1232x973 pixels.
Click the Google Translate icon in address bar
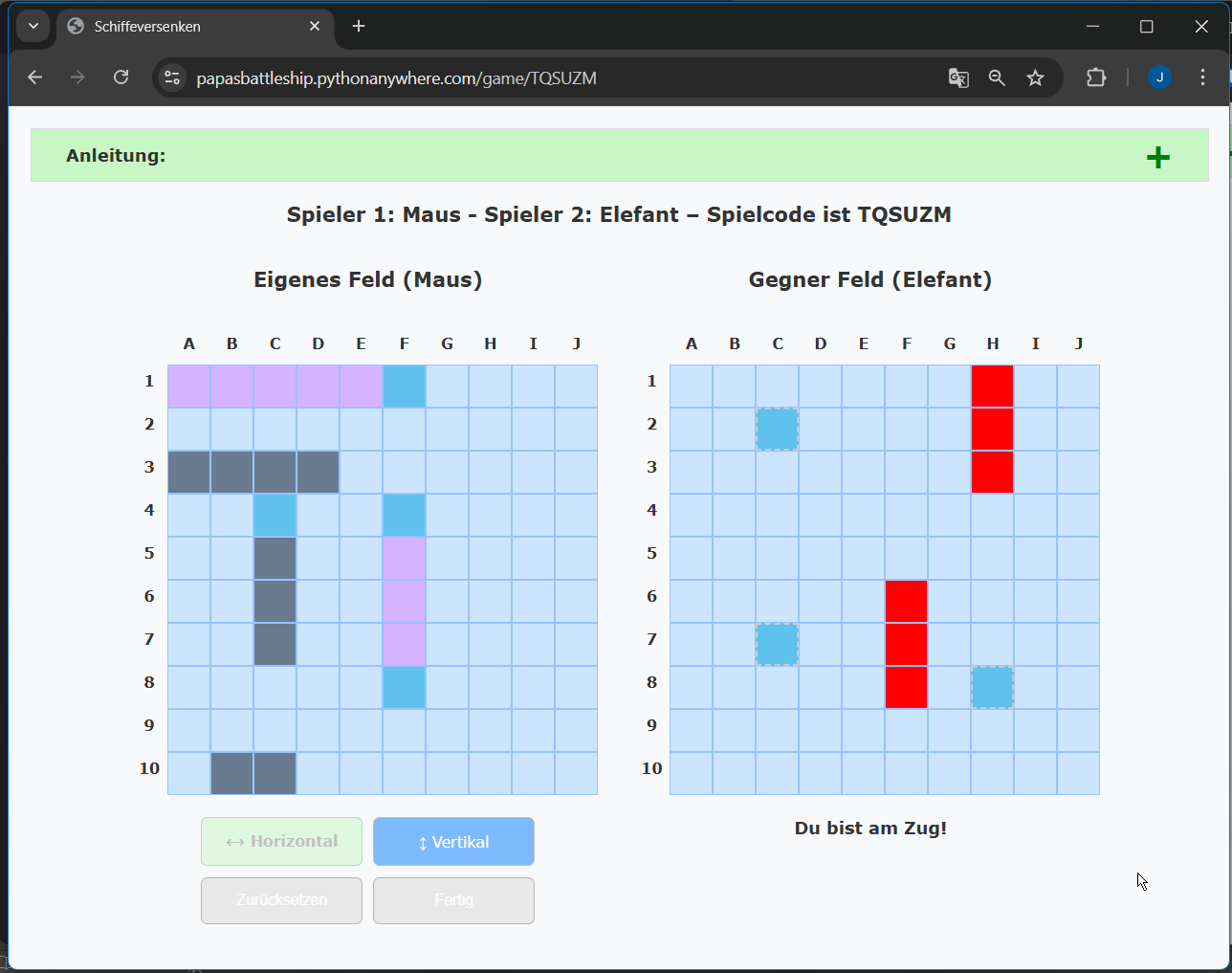957,77
